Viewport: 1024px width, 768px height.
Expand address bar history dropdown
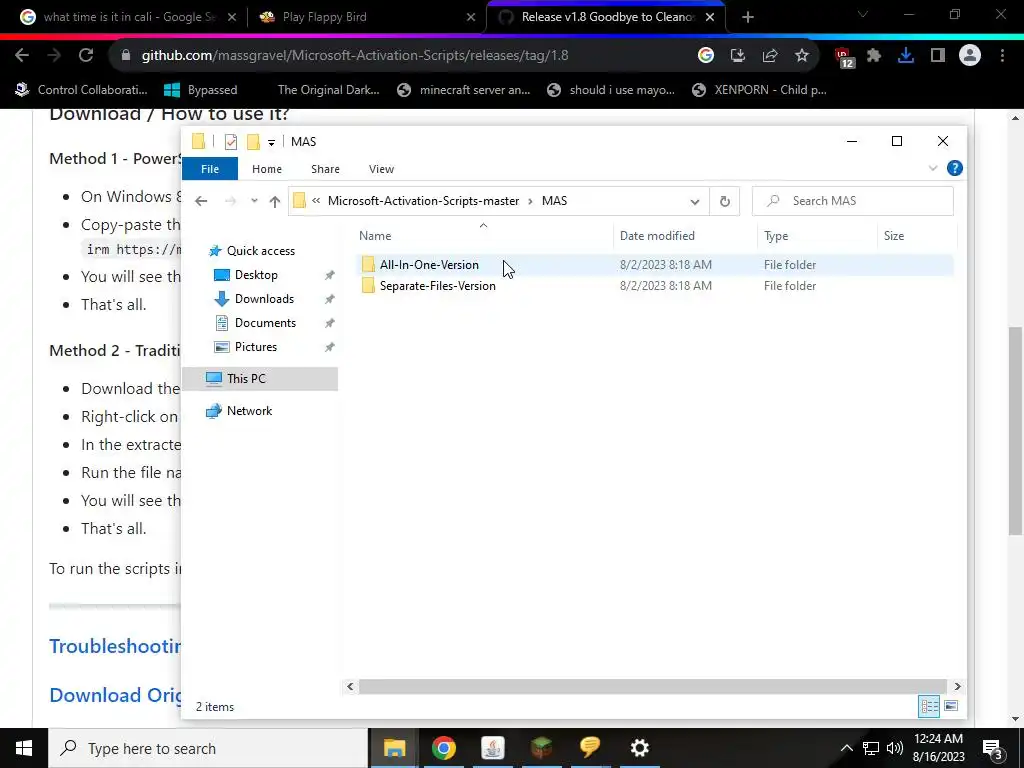pos(694,202)
